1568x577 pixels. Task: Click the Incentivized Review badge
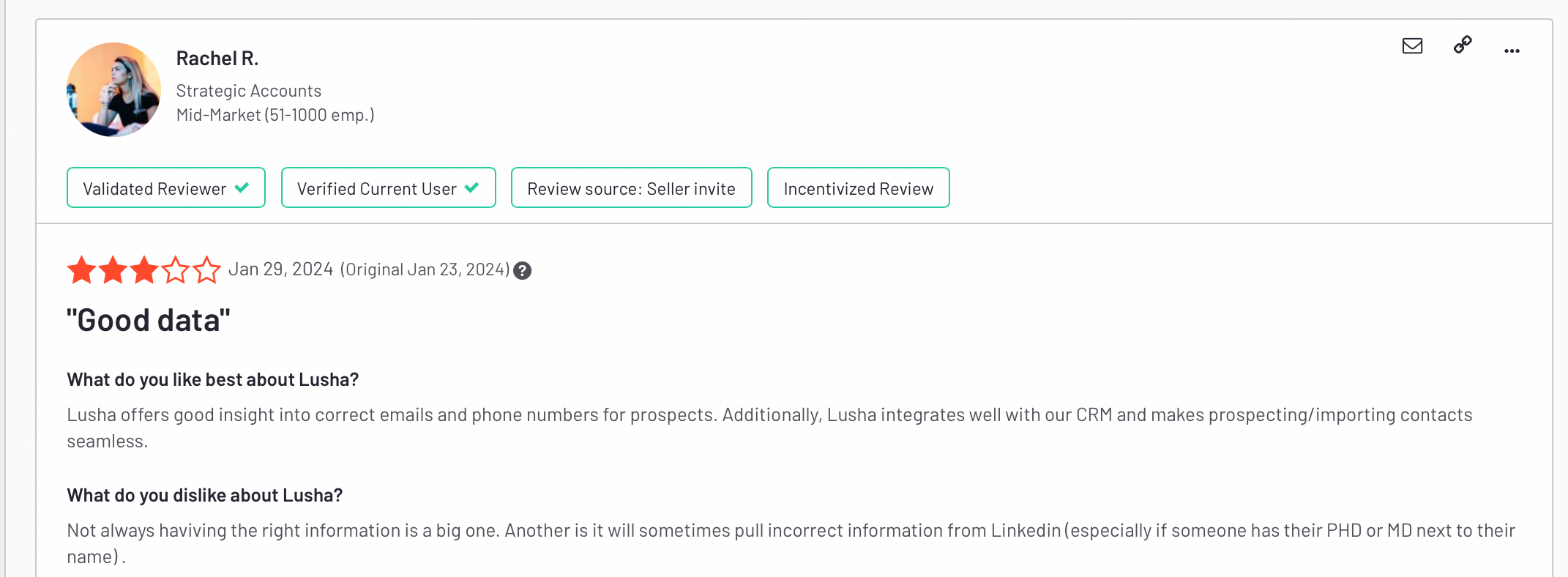click(x=859, y=187)
